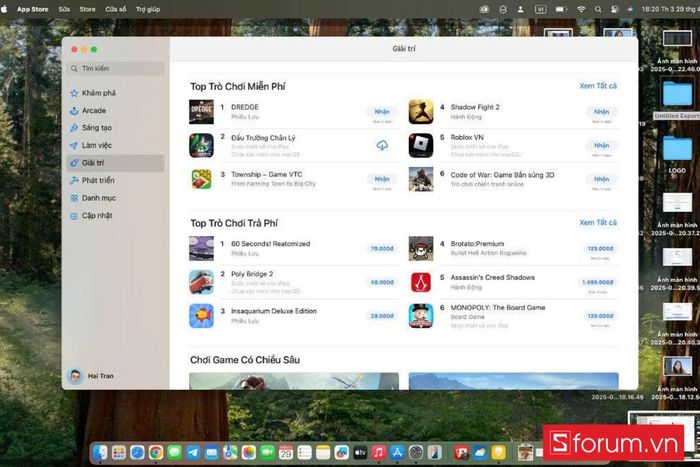Launch Google Chrome from the Dock
This screenshot has height=467, width=700.
[x=156, y=452]
